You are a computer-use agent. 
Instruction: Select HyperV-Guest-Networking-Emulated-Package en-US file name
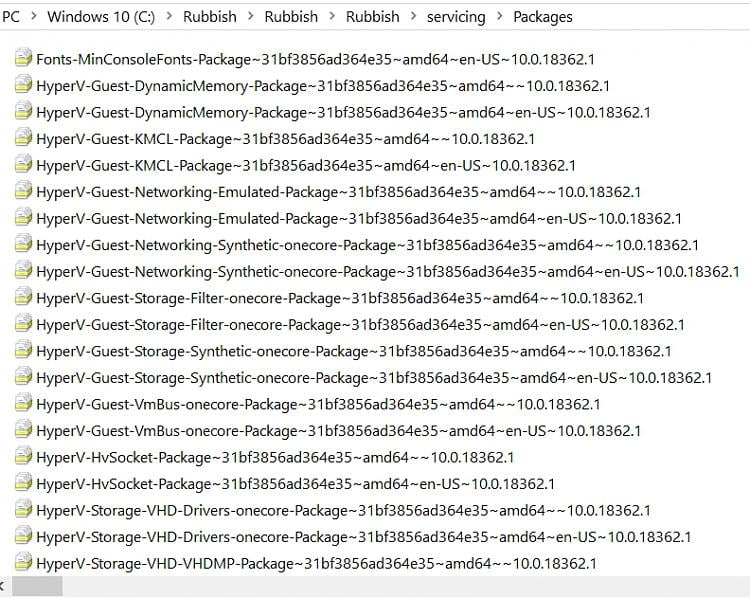point(359,219)
